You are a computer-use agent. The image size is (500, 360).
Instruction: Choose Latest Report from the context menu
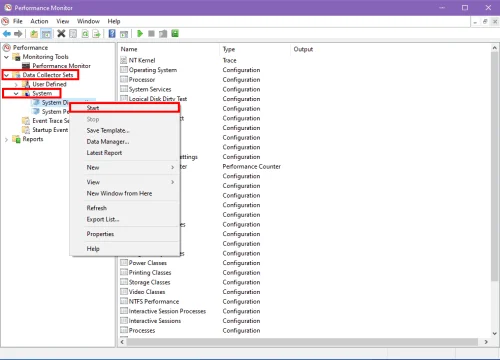(125, 153)
